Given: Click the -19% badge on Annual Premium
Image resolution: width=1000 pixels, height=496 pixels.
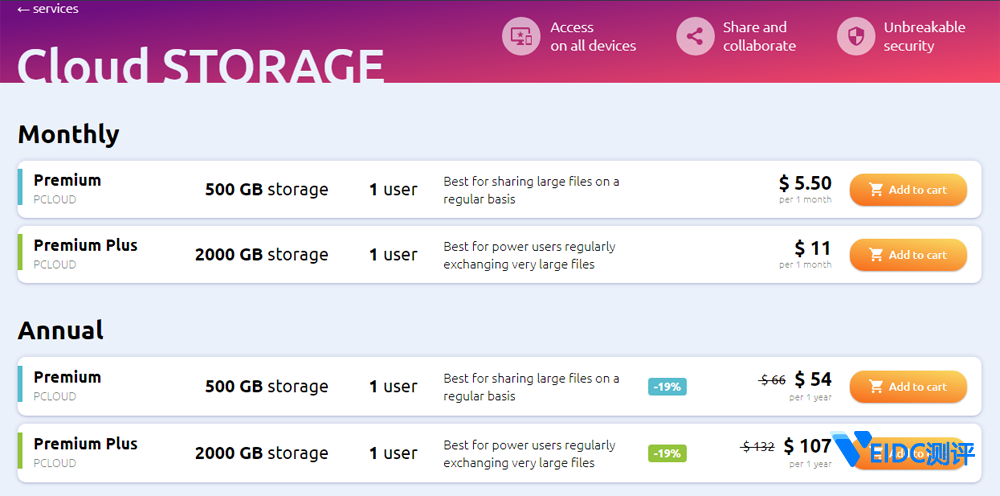Looking at the screenshot, I should (x=667, y=387).
